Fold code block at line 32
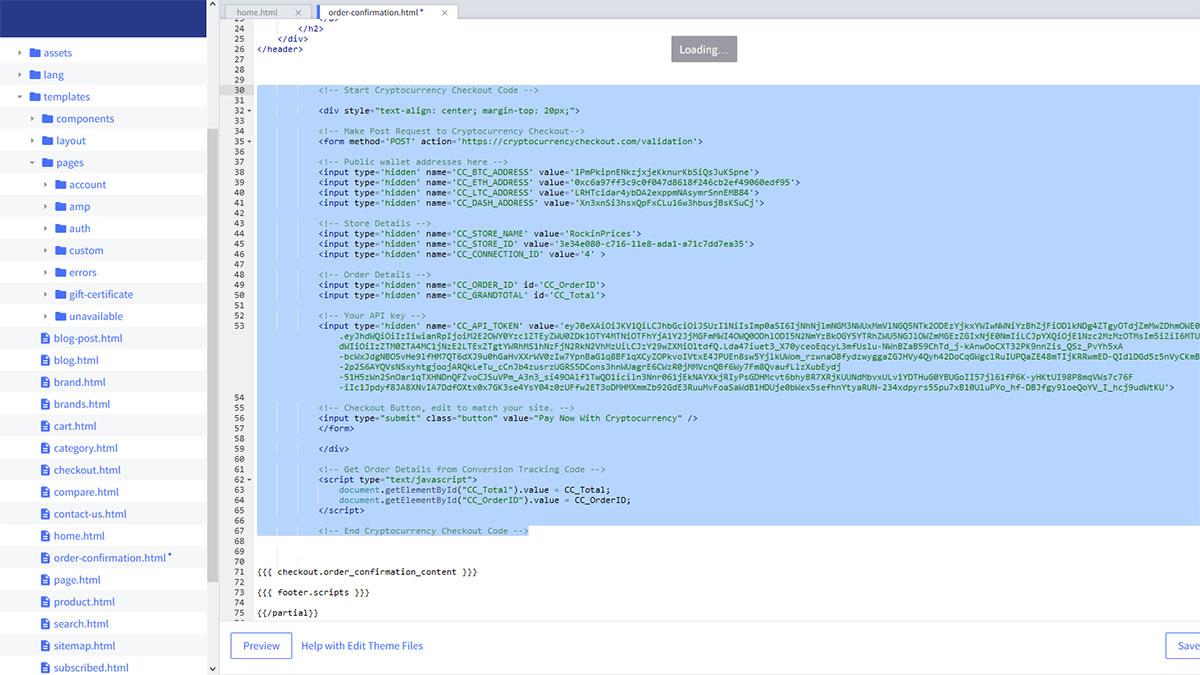This screenshot has width=1200, height=675. coord(249,111)
